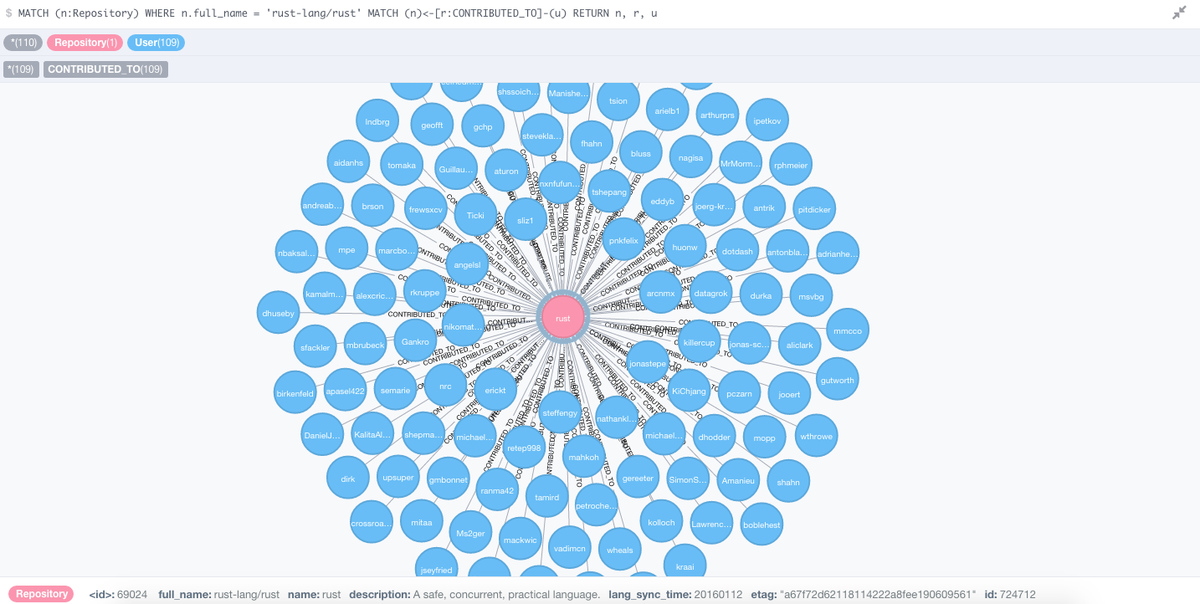Select the pczarn user node

[739, 393]
